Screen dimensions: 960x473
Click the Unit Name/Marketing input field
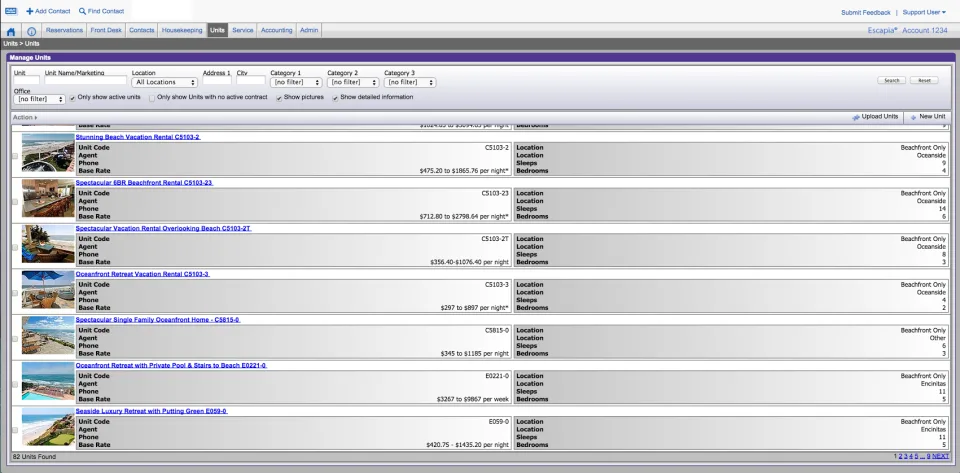click(x=86, y=80)
